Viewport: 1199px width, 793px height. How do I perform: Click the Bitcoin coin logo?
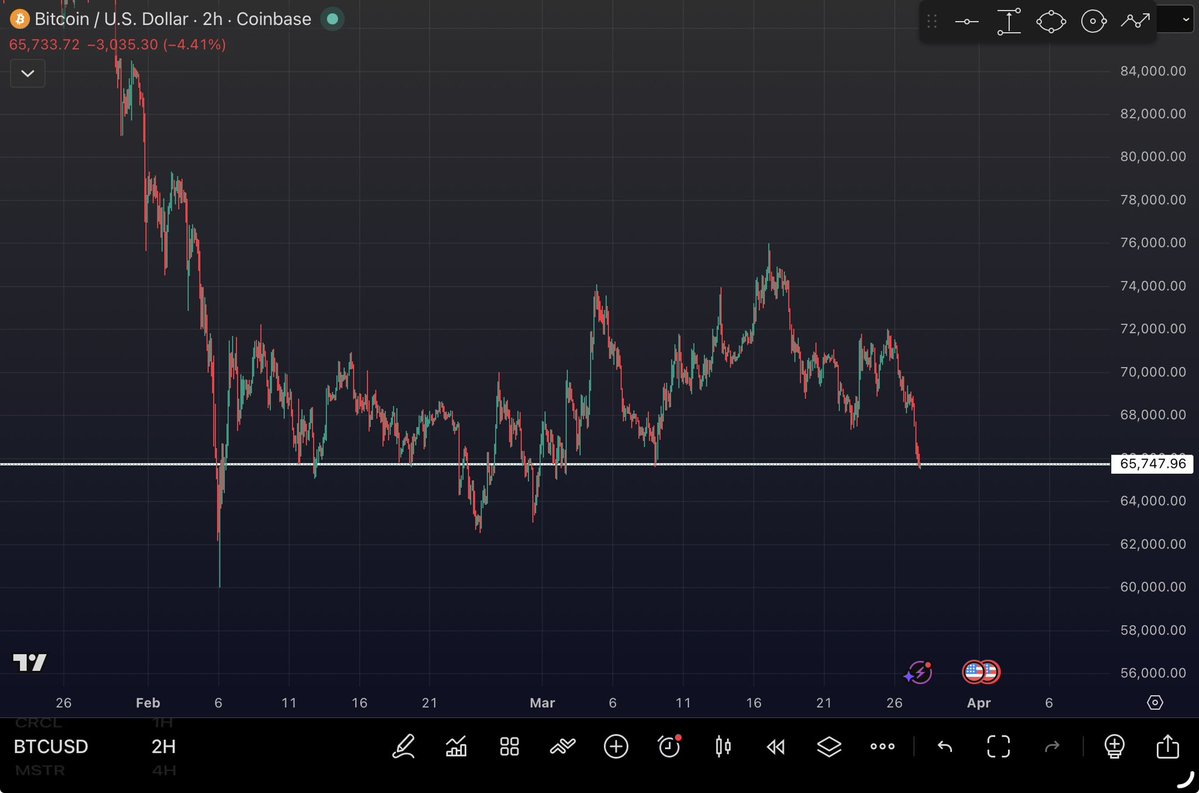pos(19,19)
